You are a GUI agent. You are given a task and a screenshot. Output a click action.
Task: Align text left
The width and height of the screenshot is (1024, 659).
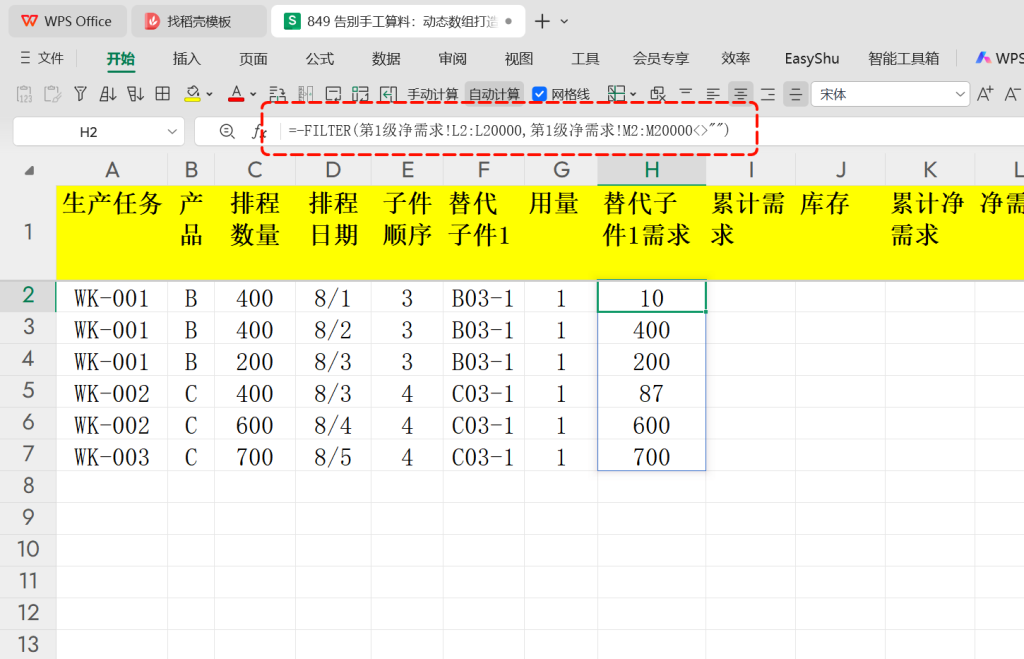click(713, 94)
